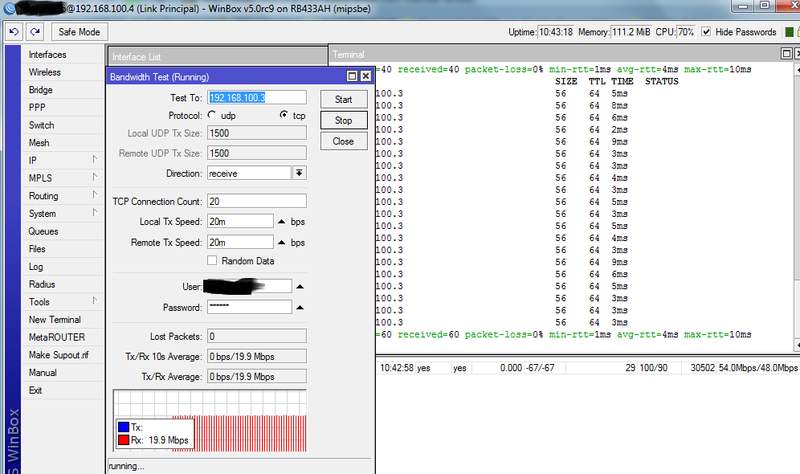This screenshot has height=474, width=800.
Task: Select the udp protocol radio button
Action: click(212, 115)
